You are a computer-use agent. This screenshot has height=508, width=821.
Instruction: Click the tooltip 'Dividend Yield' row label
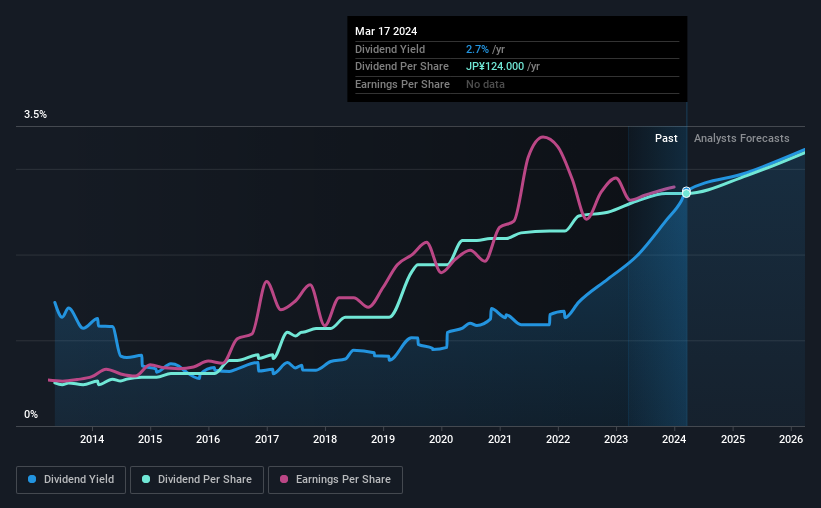click(x=390, y=49)
